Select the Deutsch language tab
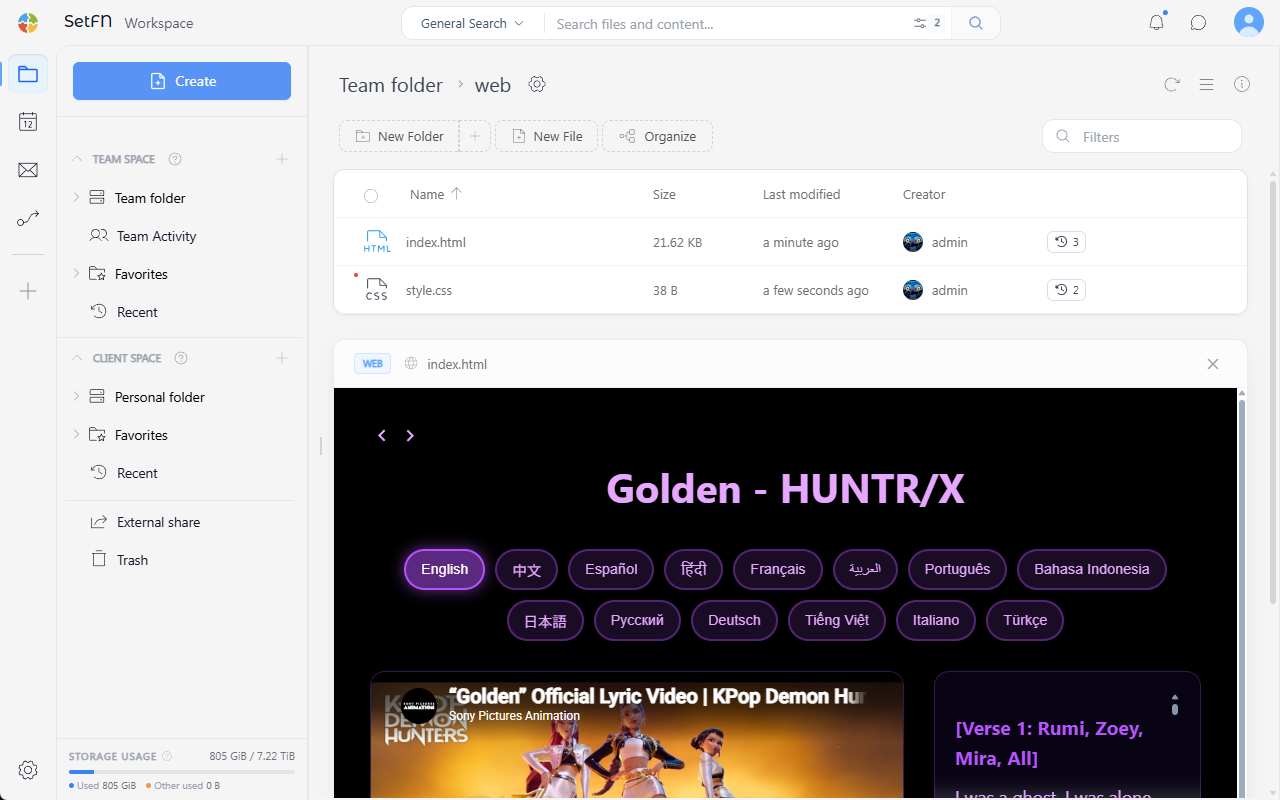The image size is (1280, 800). pyautogui.click(x=734, y=620)
